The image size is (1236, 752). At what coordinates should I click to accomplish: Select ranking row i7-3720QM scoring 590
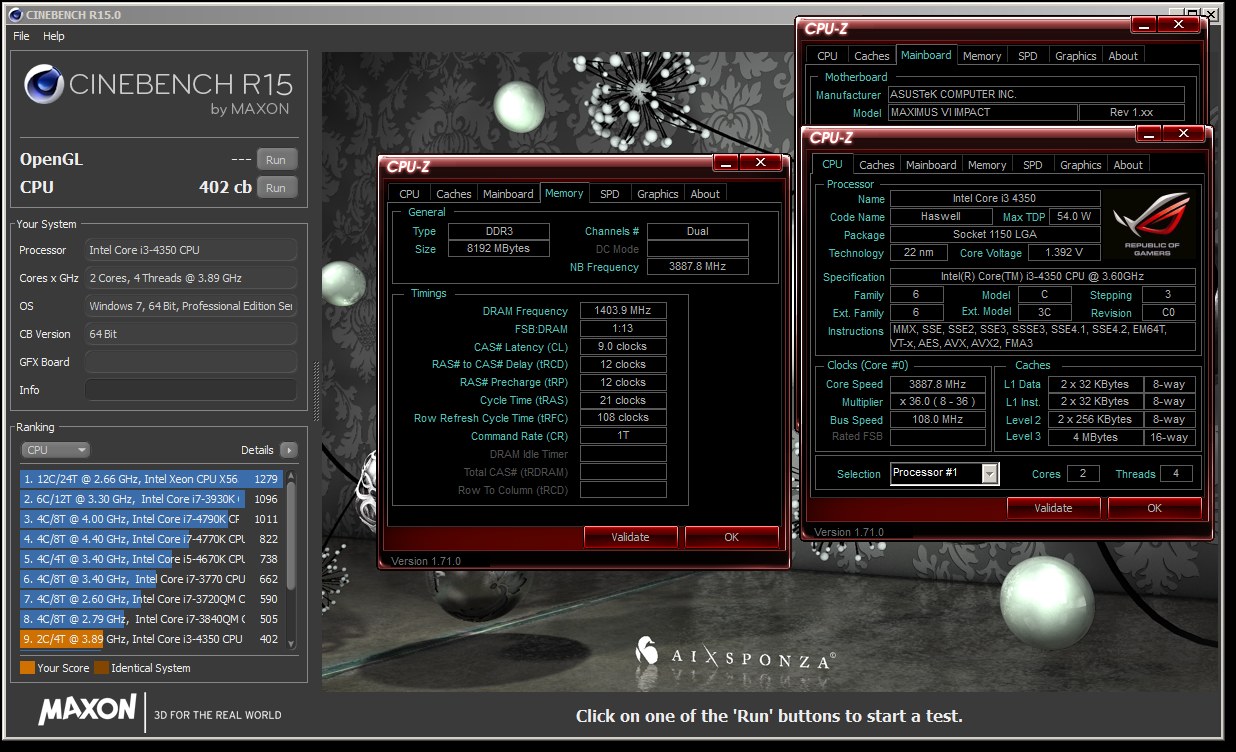pos(151,599)
